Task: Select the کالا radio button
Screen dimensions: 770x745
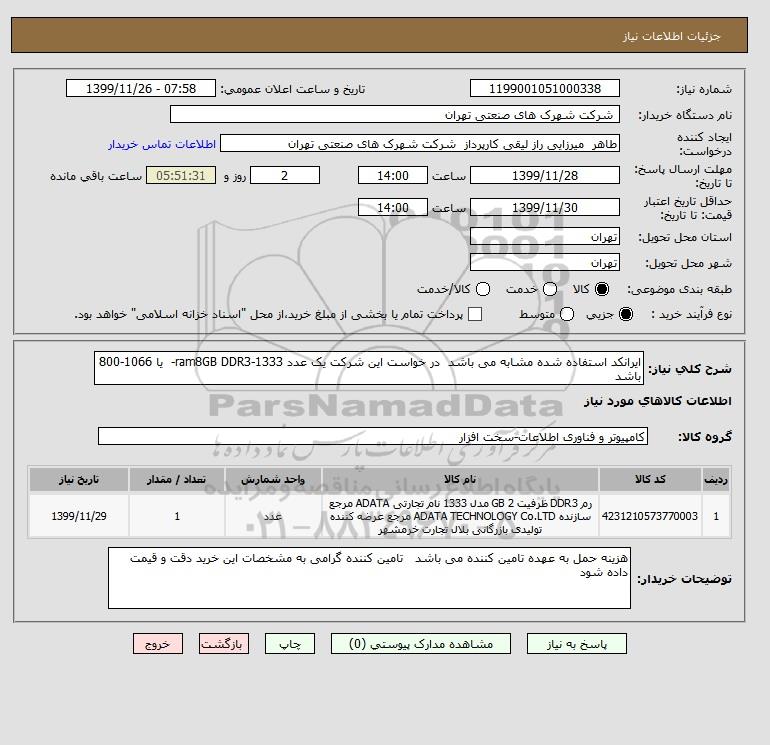Action: (602, 289)
